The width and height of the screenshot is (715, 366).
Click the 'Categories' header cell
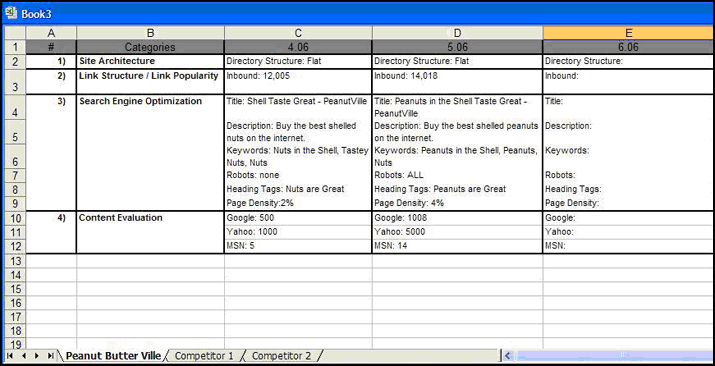[150, 47]
